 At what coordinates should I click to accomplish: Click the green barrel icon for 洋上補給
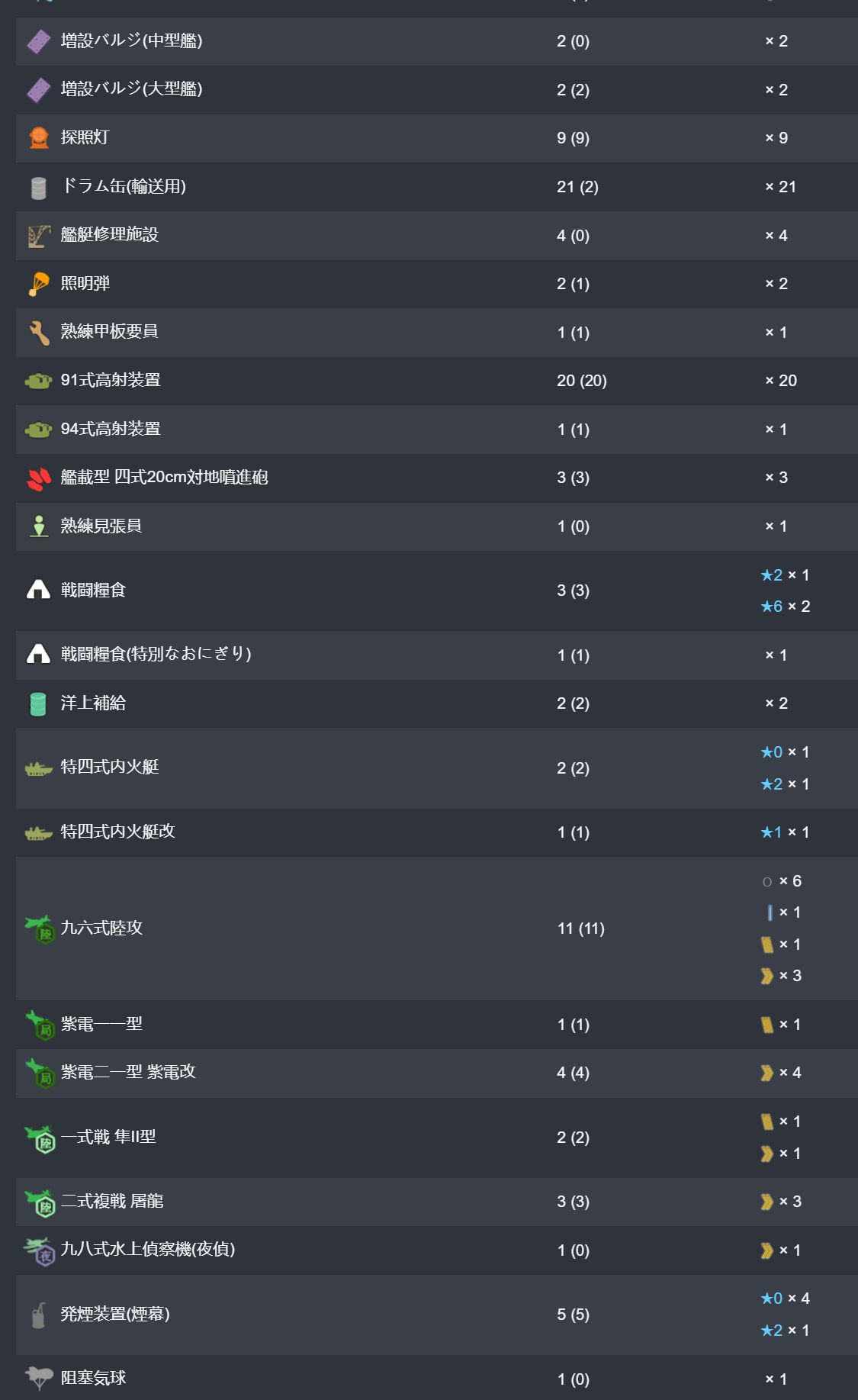pos(39,703)
